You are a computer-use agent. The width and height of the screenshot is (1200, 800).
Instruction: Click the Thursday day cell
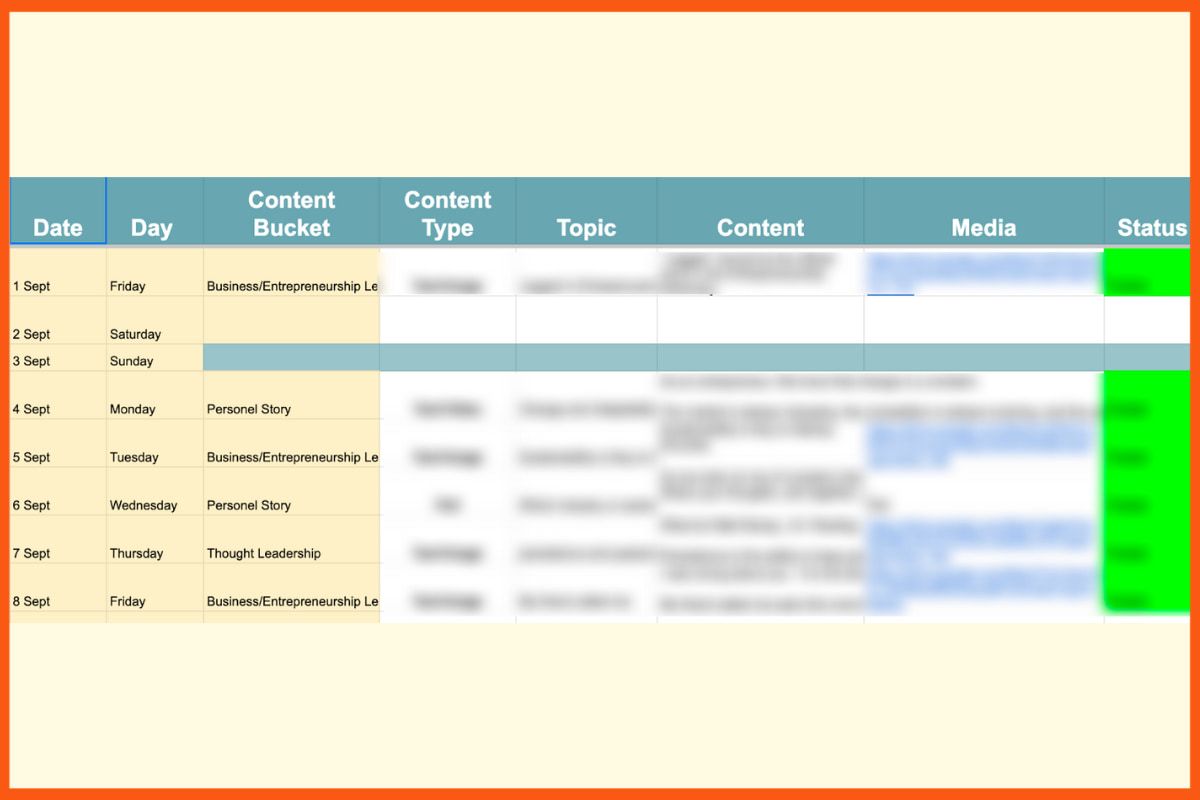coord(155,539)
